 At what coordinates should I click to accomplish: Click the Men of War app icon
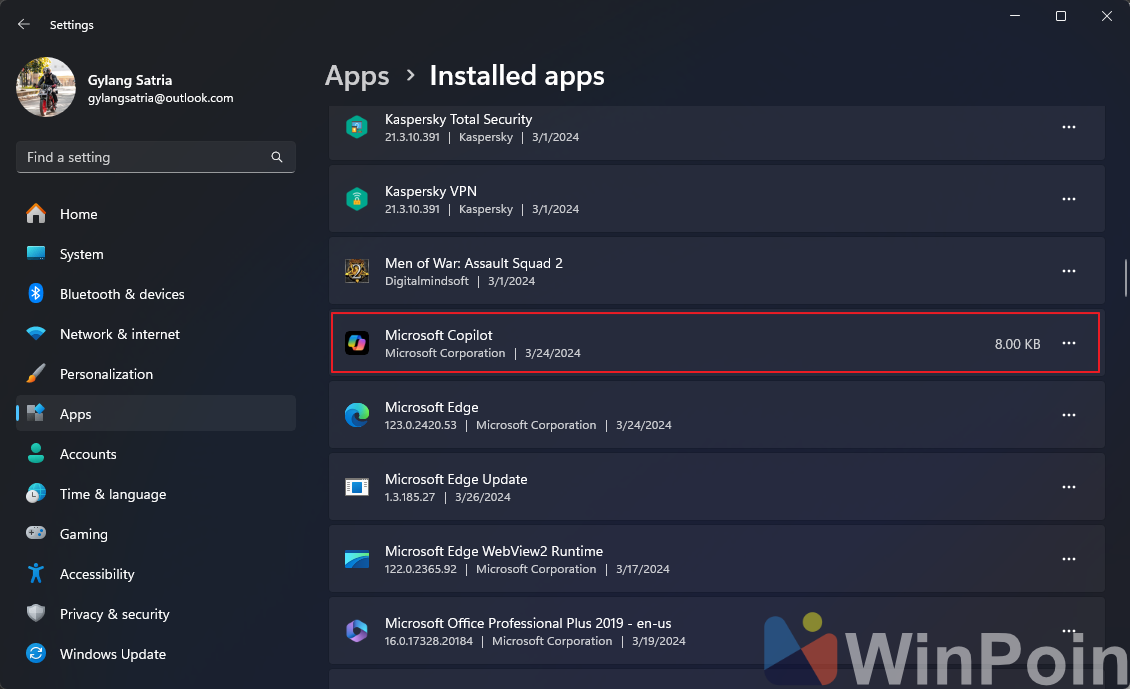(x=357, y=271)
